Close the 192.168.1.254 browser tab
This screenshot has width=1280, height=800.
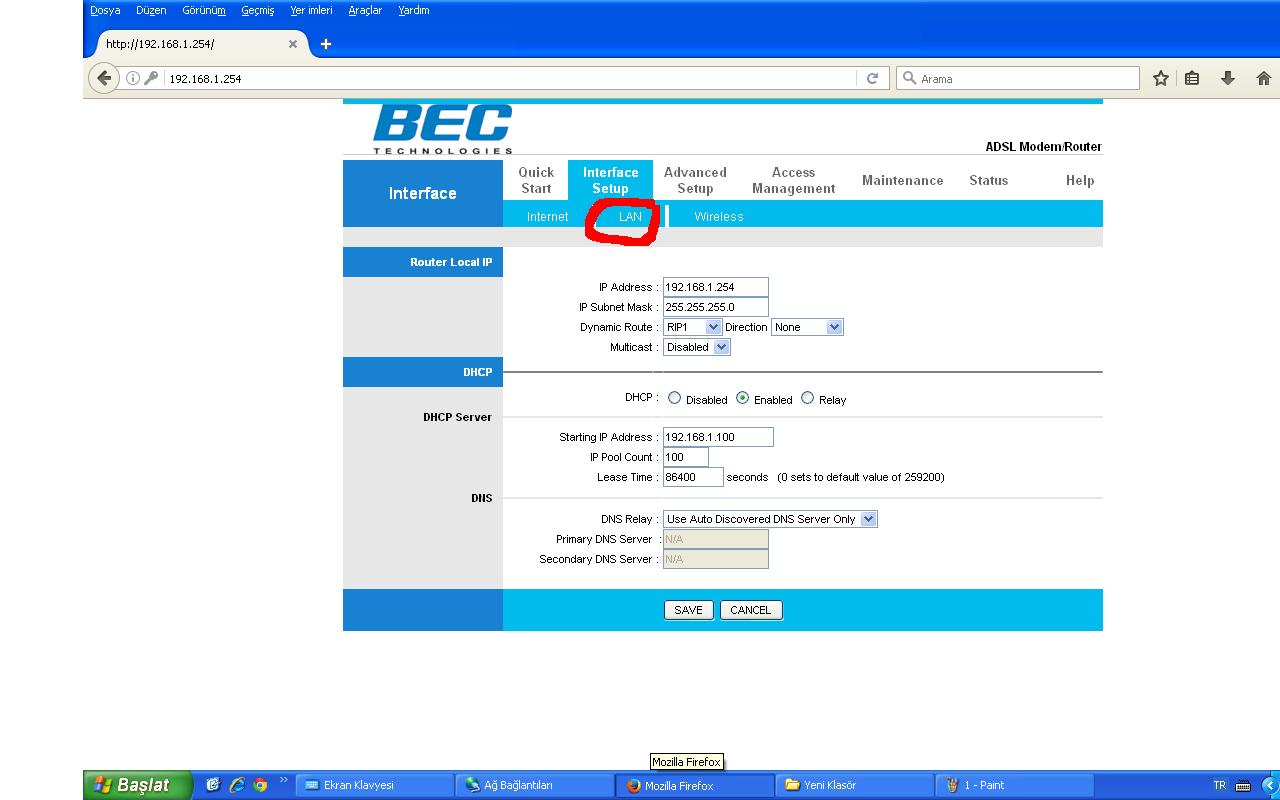tap(293, 44)
